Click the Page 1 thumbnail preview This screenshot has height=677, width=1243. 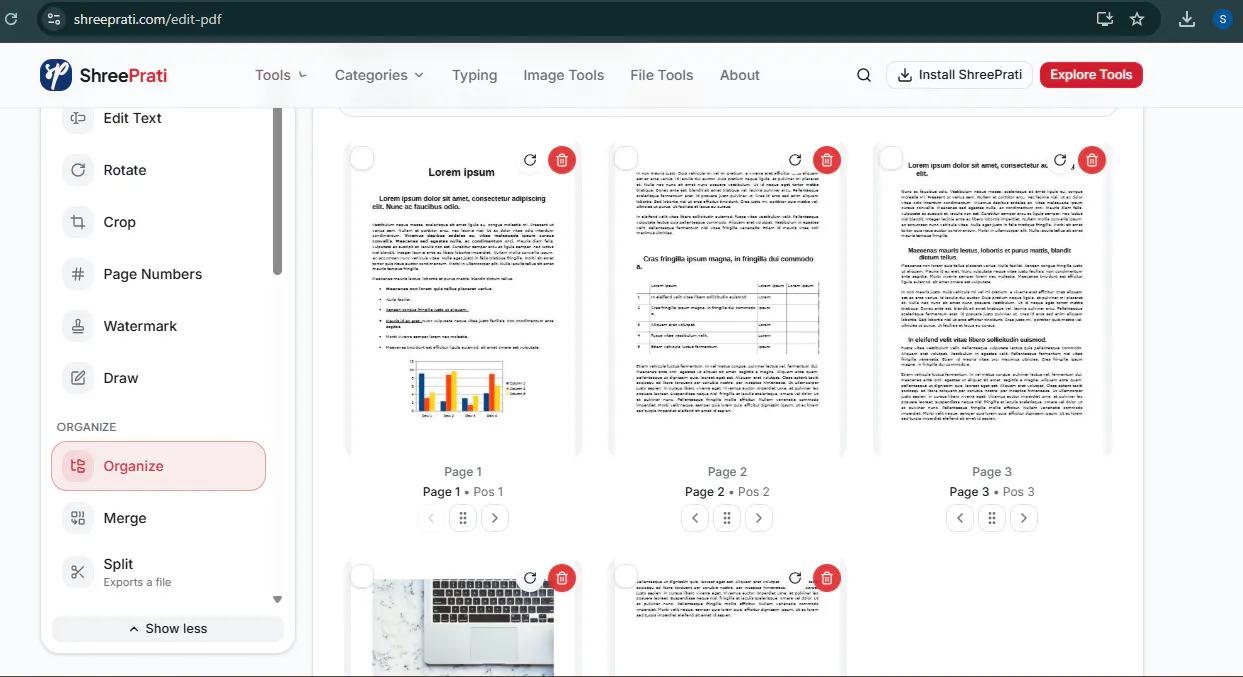coord(463,299)
